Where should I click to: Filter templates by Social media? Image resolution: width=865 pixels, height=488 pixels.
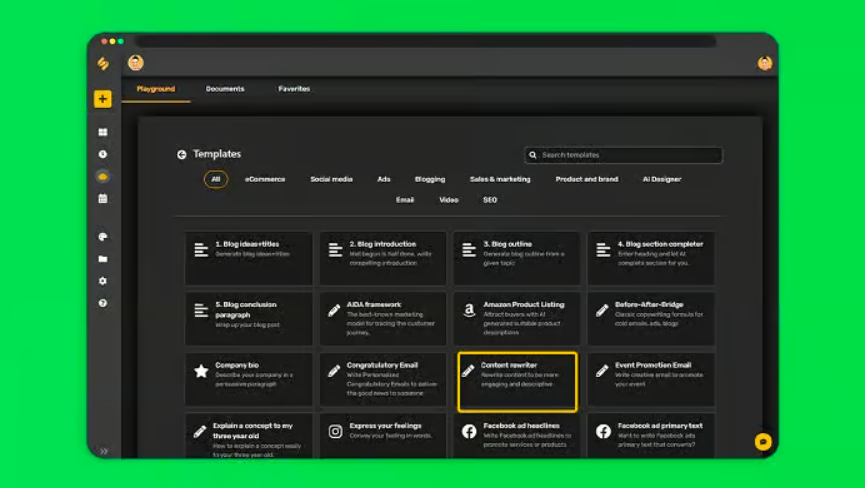click(x=331, y=180)
